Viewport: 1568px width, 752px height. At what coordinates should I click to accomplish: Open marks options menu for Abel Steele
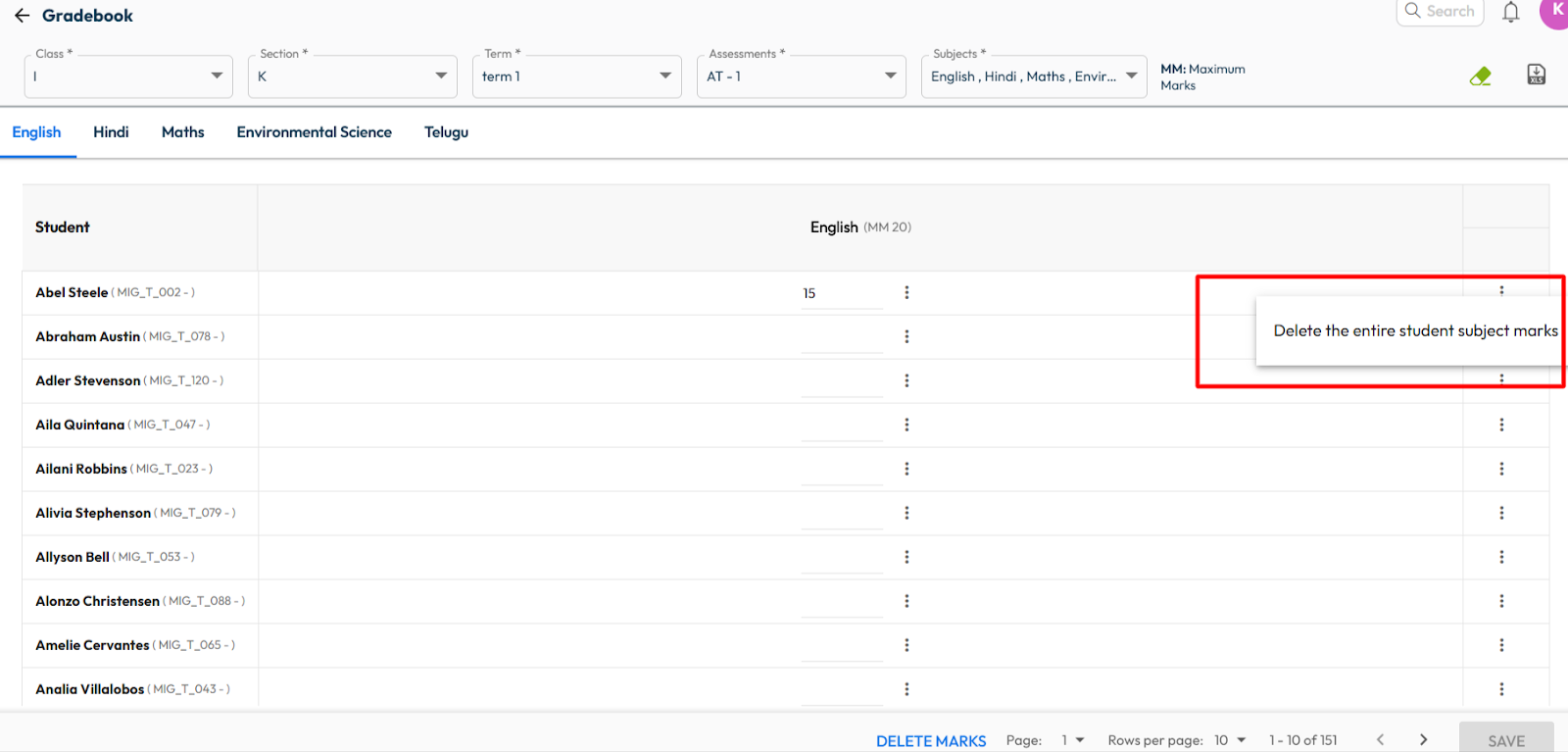pyautogui.click(x=906, y=292)
